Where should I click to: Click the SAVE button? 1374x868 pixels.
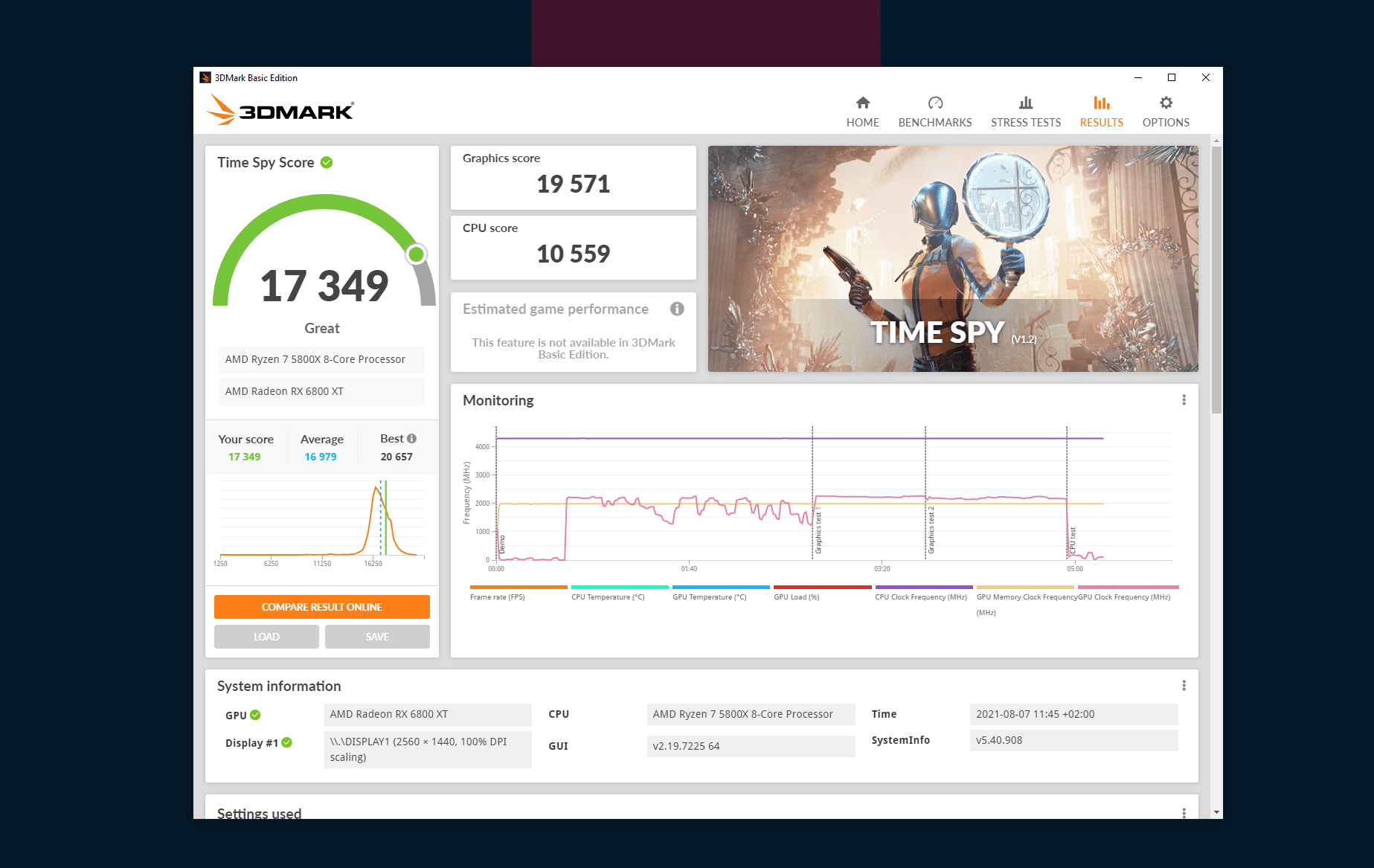(377, 637)
